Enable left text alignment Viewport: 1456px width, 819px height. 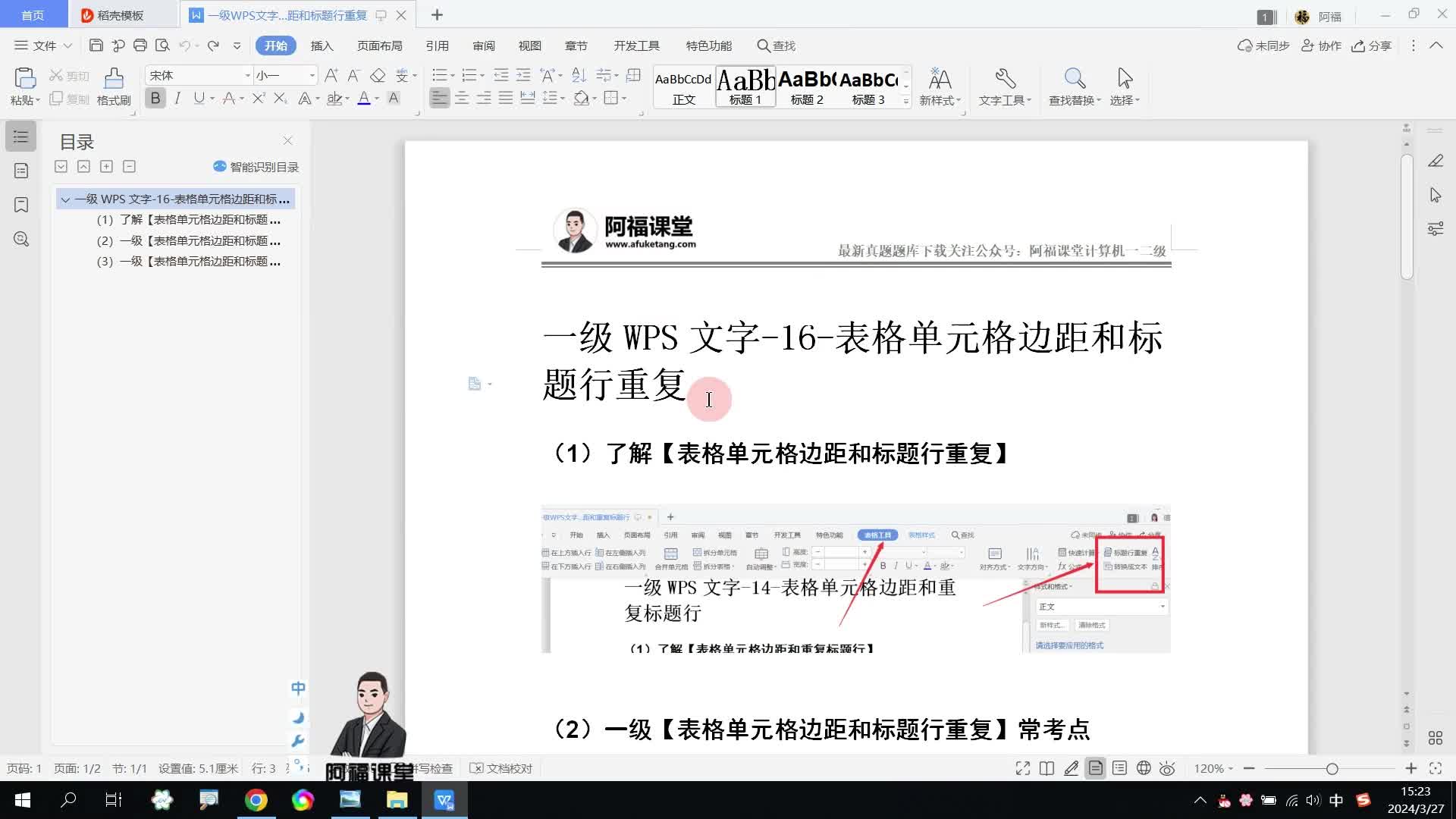coord(439,98)
